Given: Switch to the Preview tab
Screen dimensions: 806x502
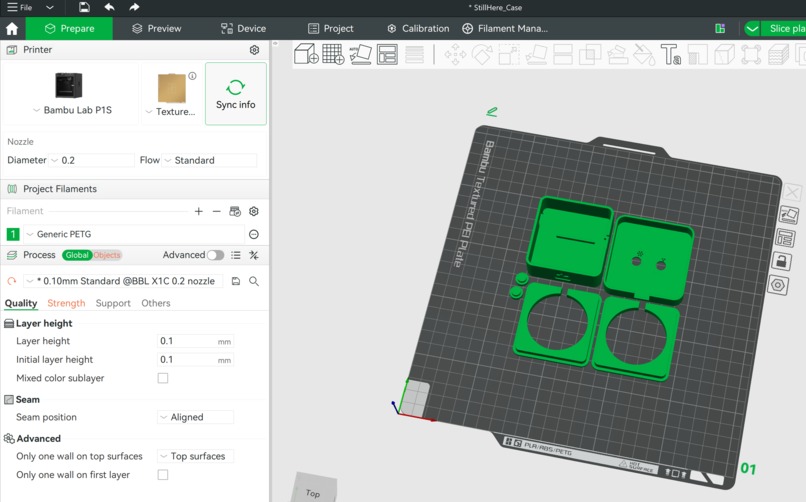Looking at the screenshot, I should [x=157, y=29].
